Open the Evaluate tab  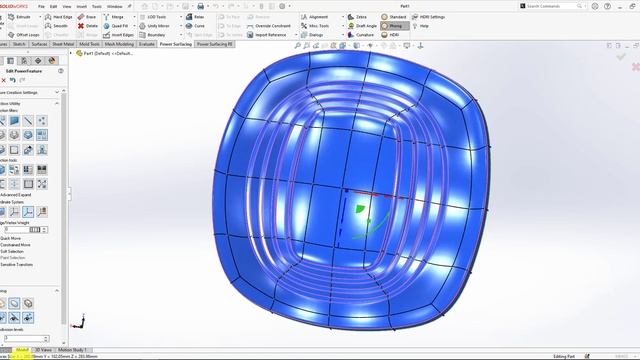click(x=146, y=44)
